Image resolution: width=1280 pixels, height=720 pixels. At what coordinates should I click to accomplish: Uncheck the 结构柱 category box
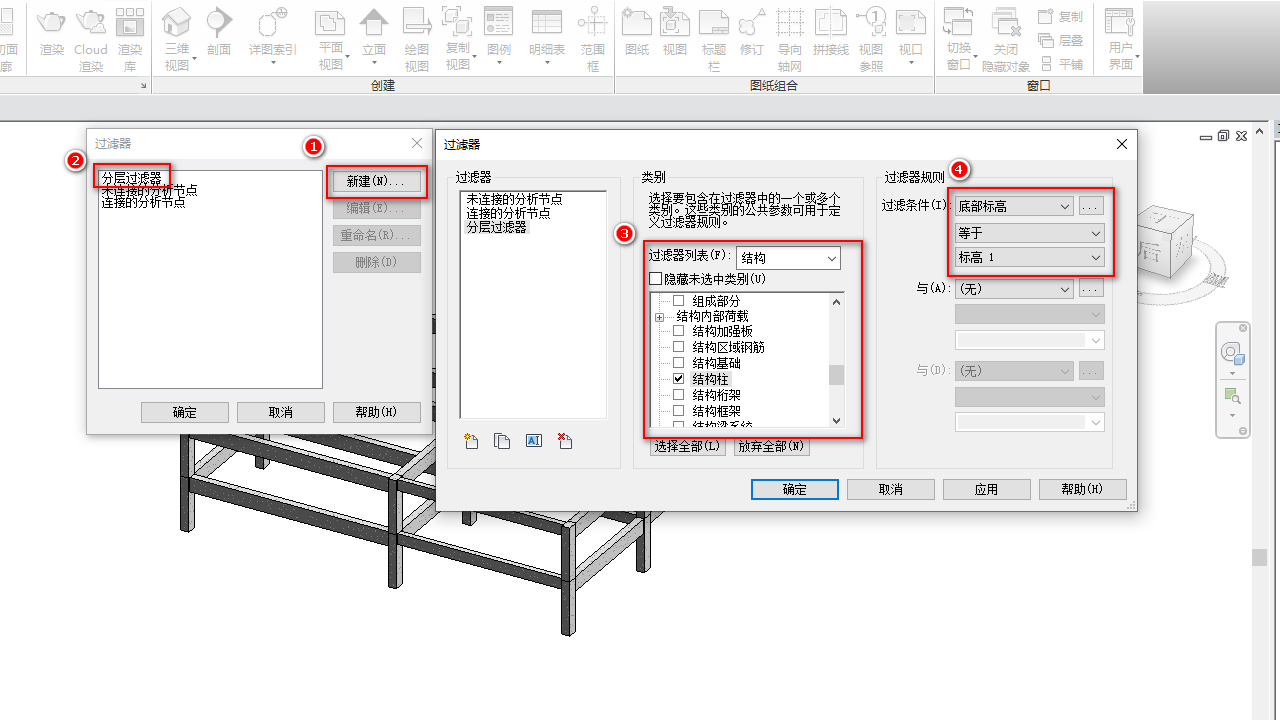coord(679,379)
